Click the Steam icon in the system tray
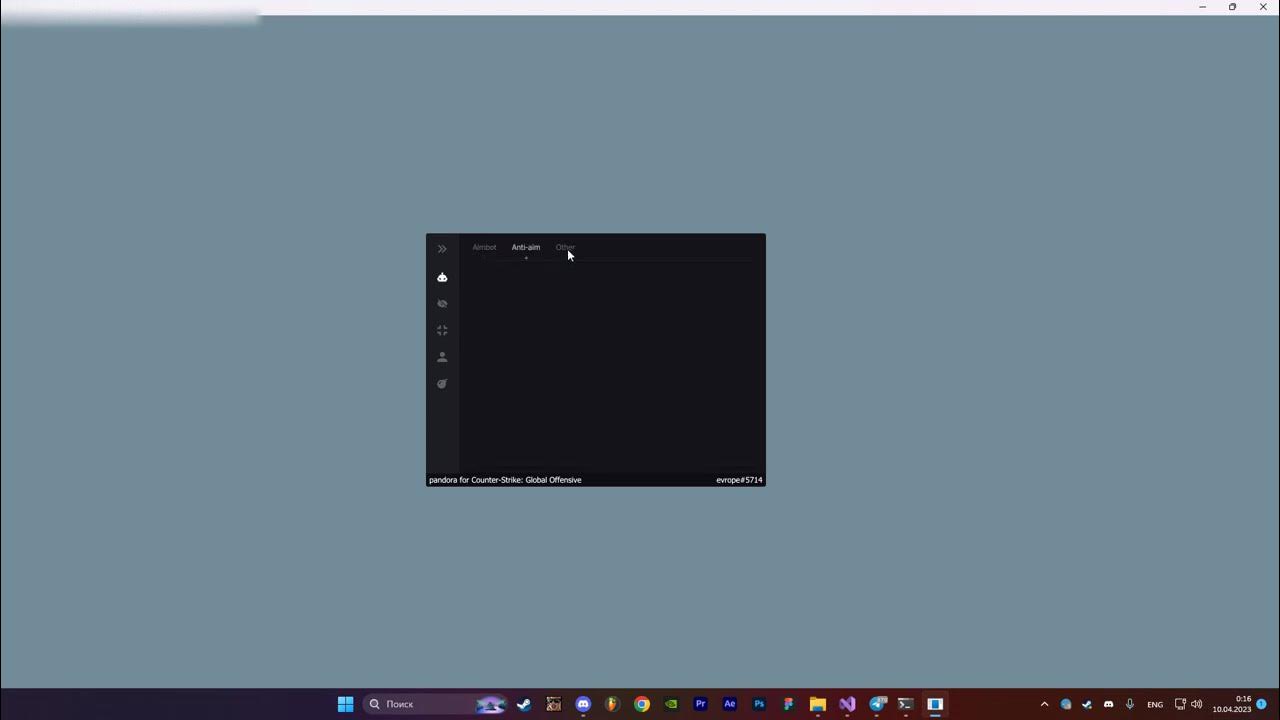1280x720 pixels. pyautogui.click(x=1087, y=704)
